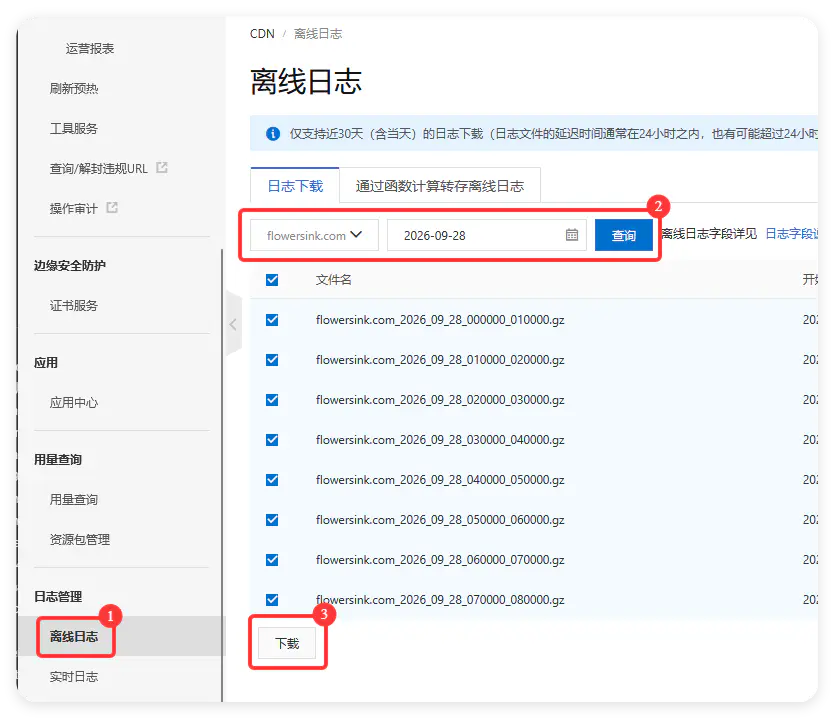Click the calendar icon in date field
This screenshot has width=834, height=718.
click(572, 235)
